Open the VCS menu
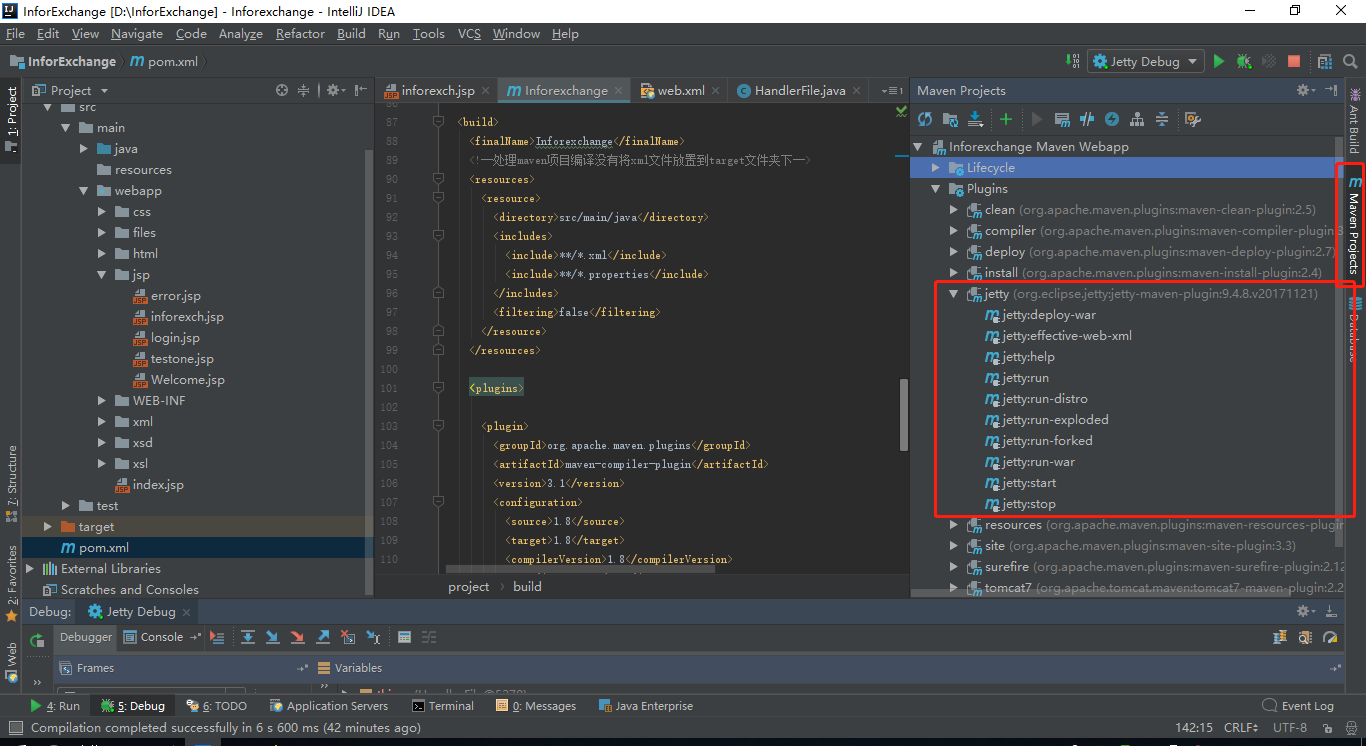The image size is (1366, 746). pos(469,33)
